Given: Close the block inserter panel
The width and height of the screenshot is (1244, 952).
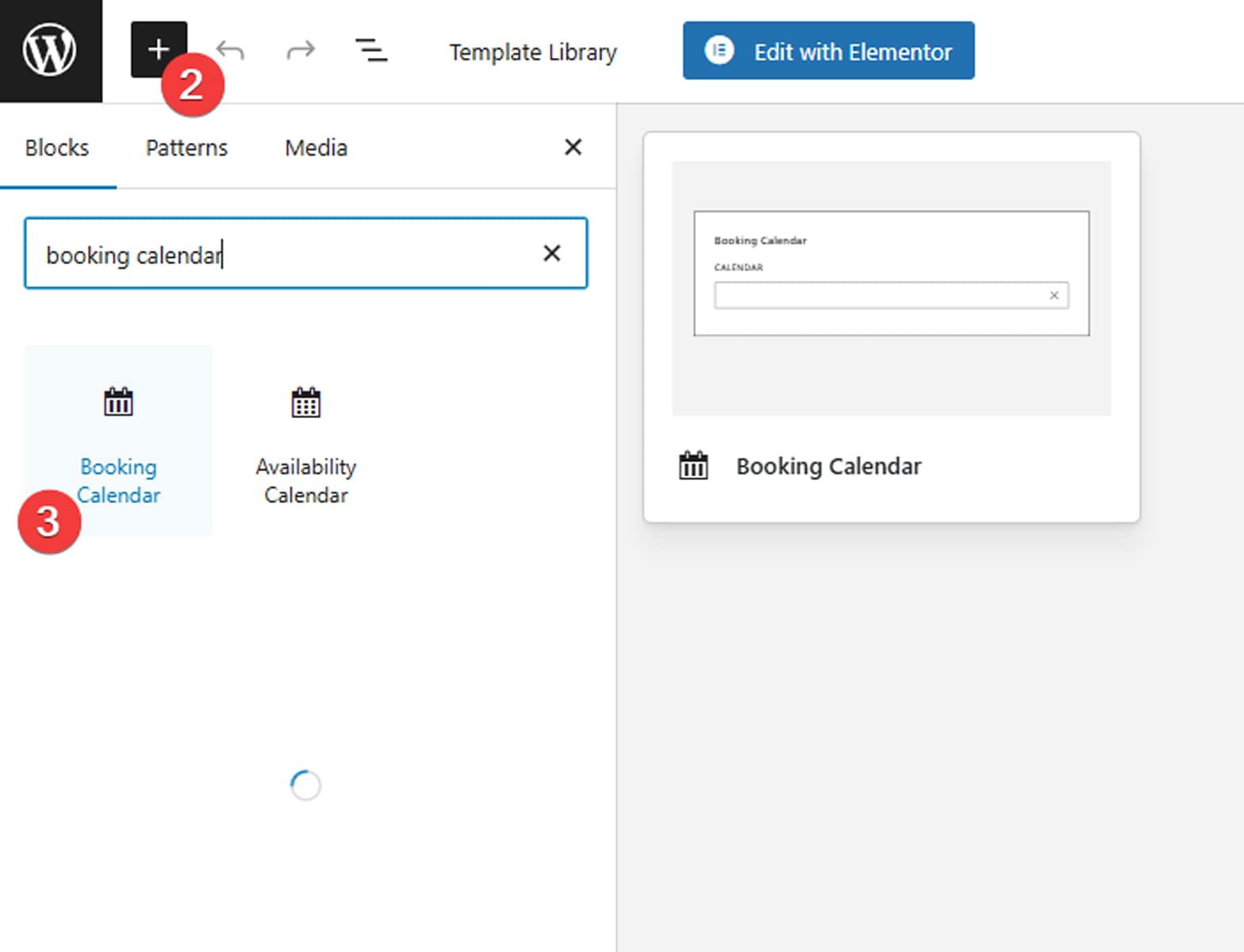Looking at the screenshot, I should point(573,147).
